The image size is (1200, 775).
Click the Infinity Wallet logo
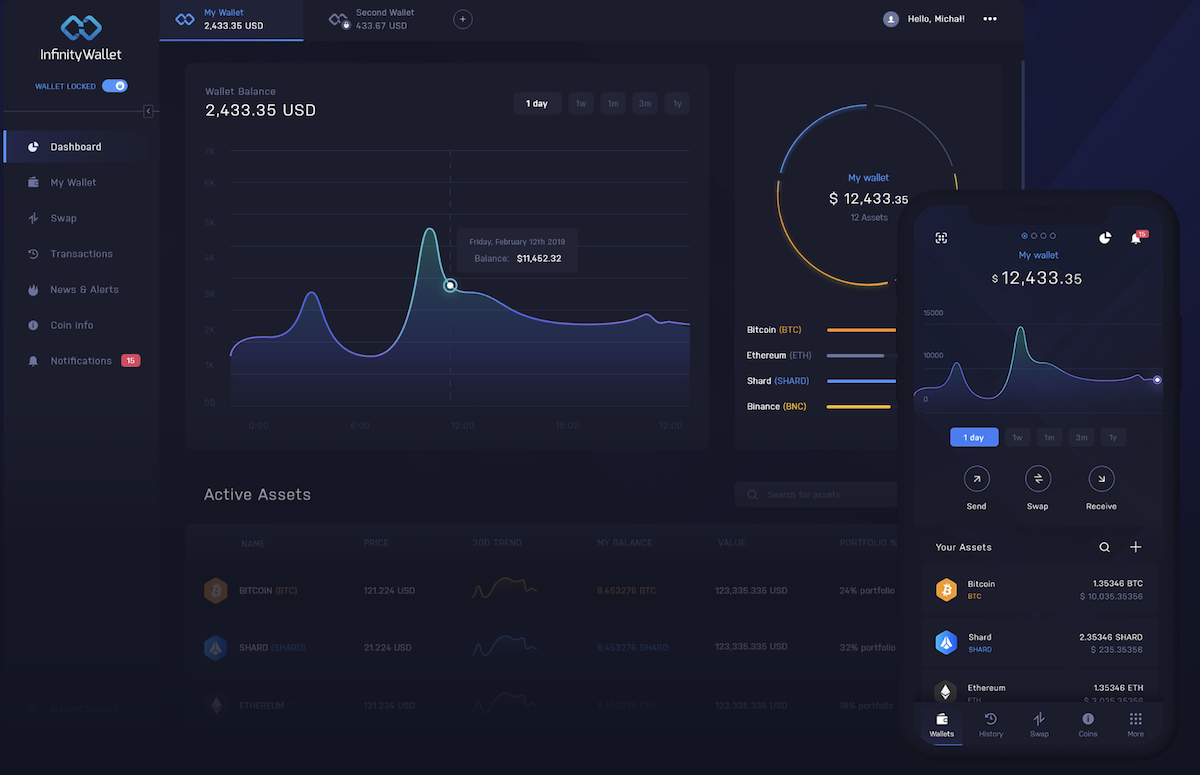pyautogui.click(x=81, y=37)
